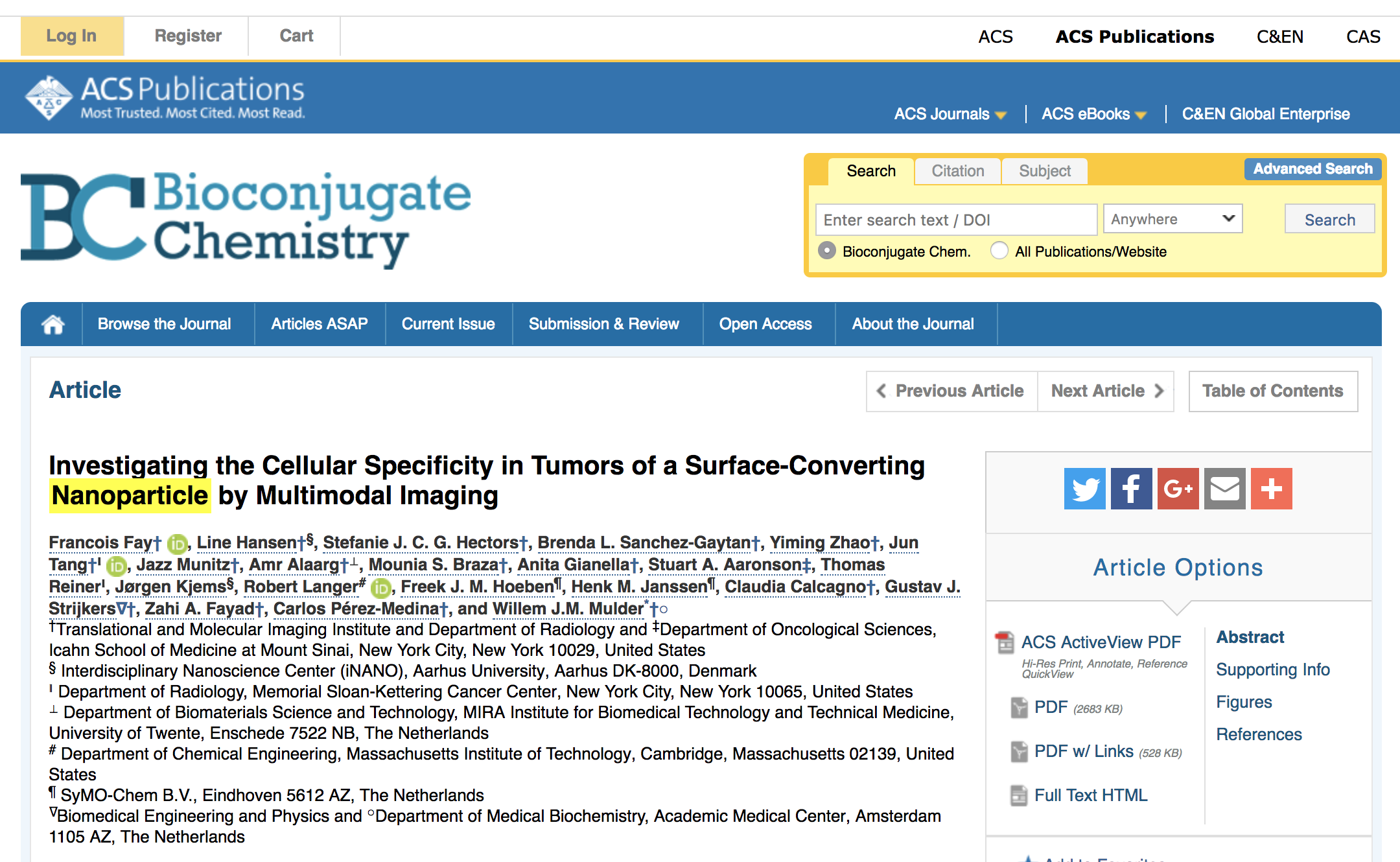The height and width of the screenshot is (862, 1400).
Task: Open PDF w/ Links text link
Action: click(1084, 751)
